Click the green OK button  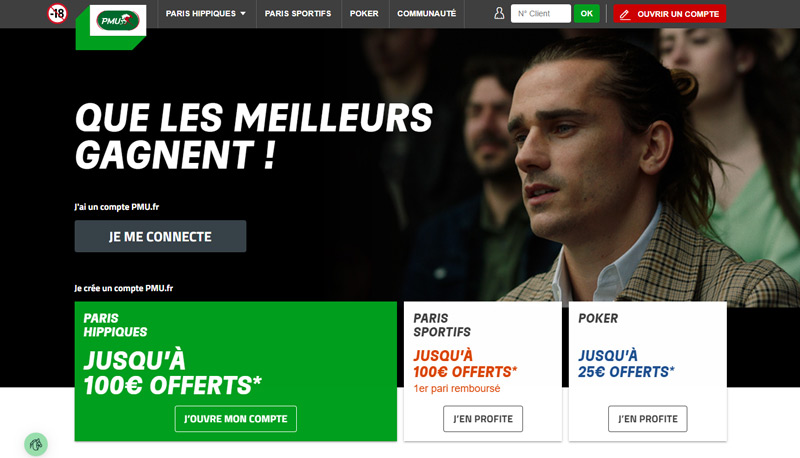[586, 13]
